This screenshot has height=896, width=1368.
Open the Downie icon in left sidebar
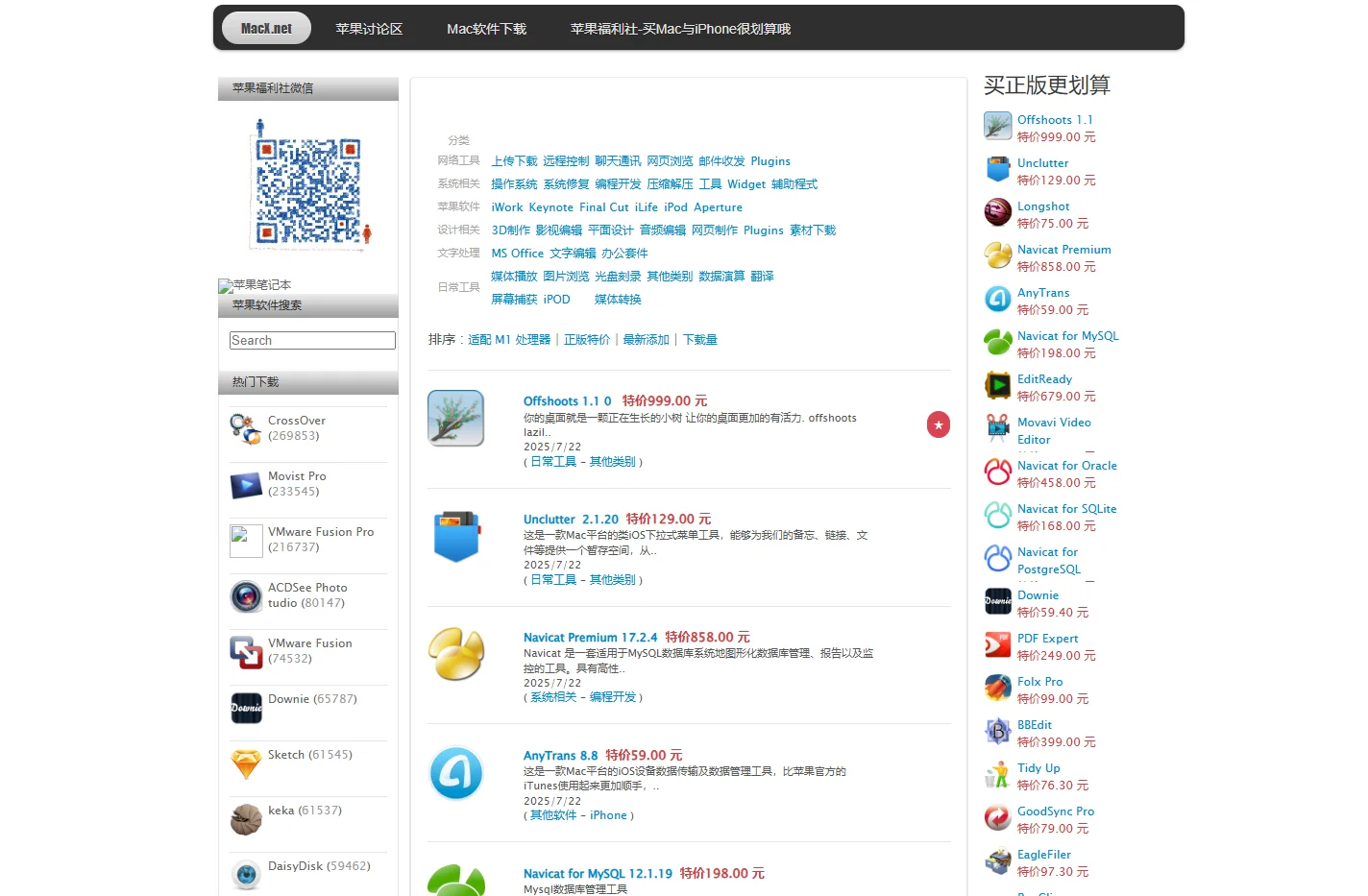coord(246,708)
